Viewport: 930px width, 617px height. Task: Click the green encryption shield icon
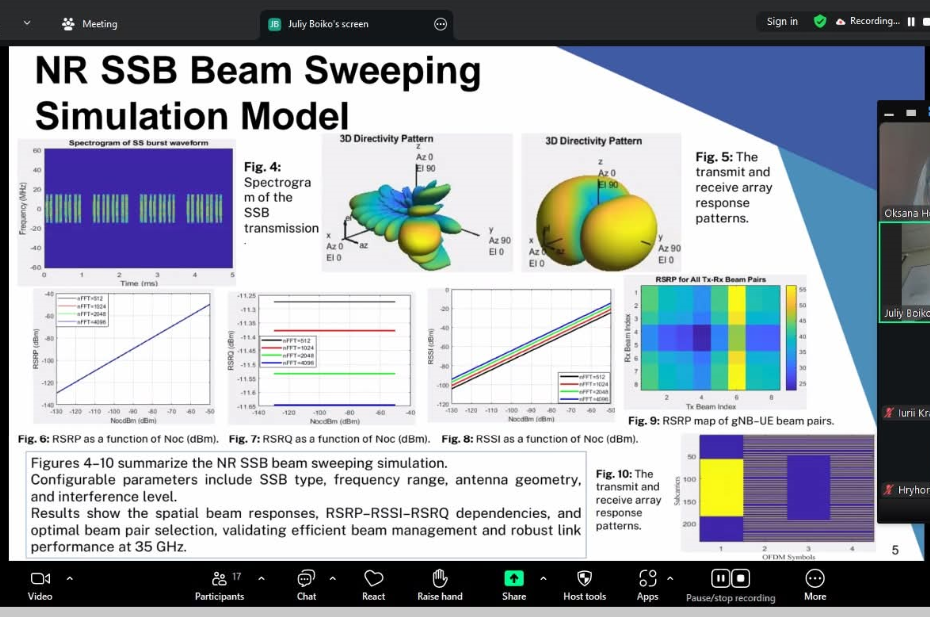tap(820, 21)
